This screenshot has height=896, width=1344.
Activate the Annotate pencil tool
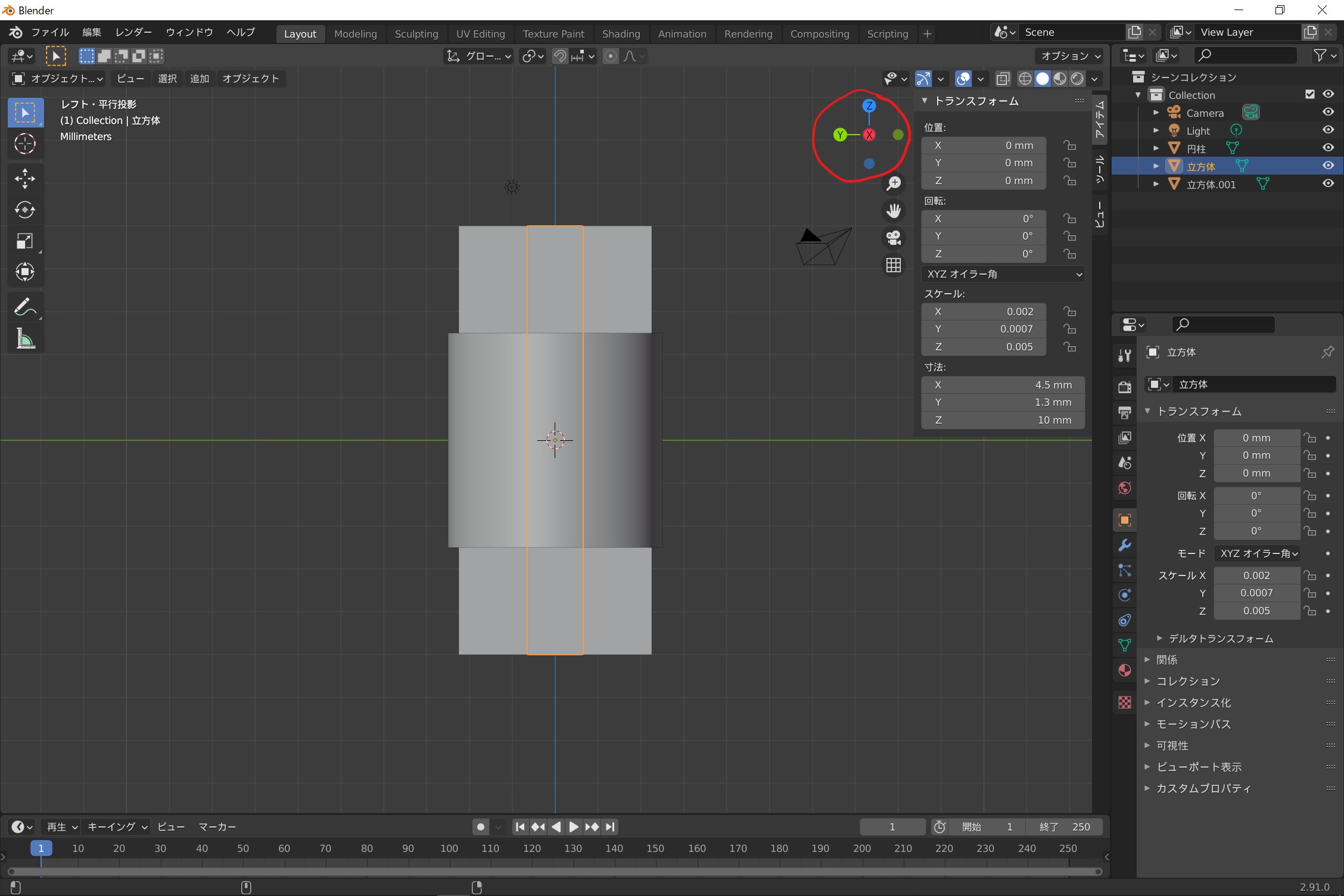(x=25, y=307)
